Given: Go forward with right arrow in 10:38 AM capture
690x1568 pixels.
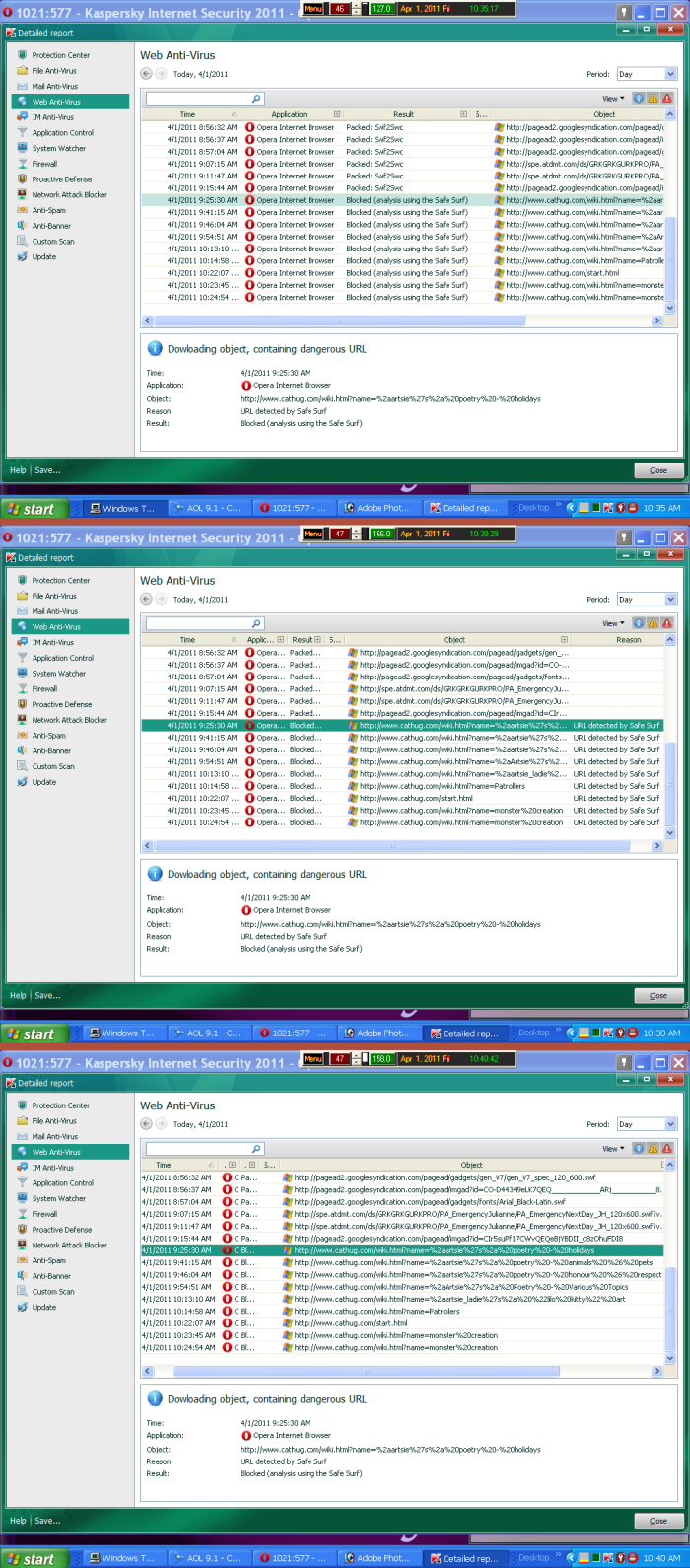Looking at the screenshot, I should point(162,599).
